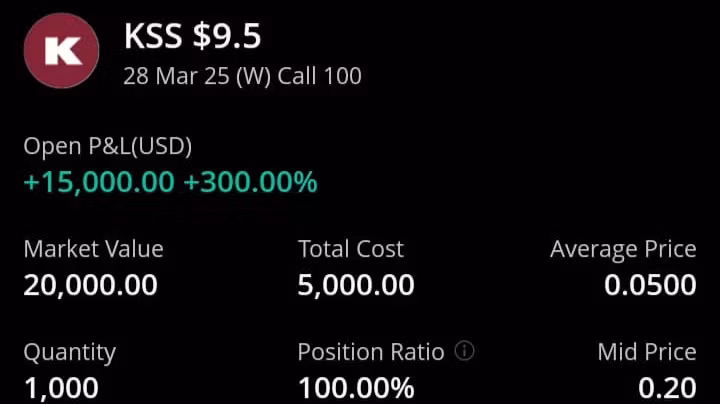Viewport: 720px width, 404px height.
Task: Open the Position Ratio info icon
Action: (x=464, y=351)
